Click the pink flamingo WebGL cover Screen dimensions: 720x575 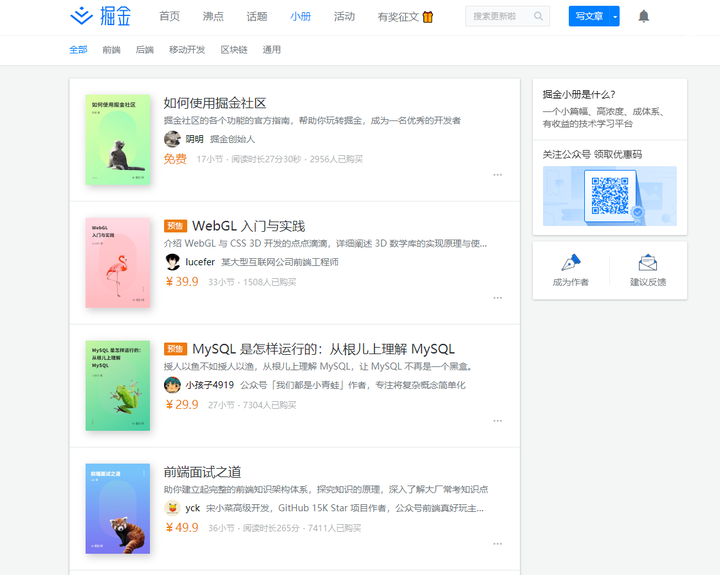coord(118,263)
